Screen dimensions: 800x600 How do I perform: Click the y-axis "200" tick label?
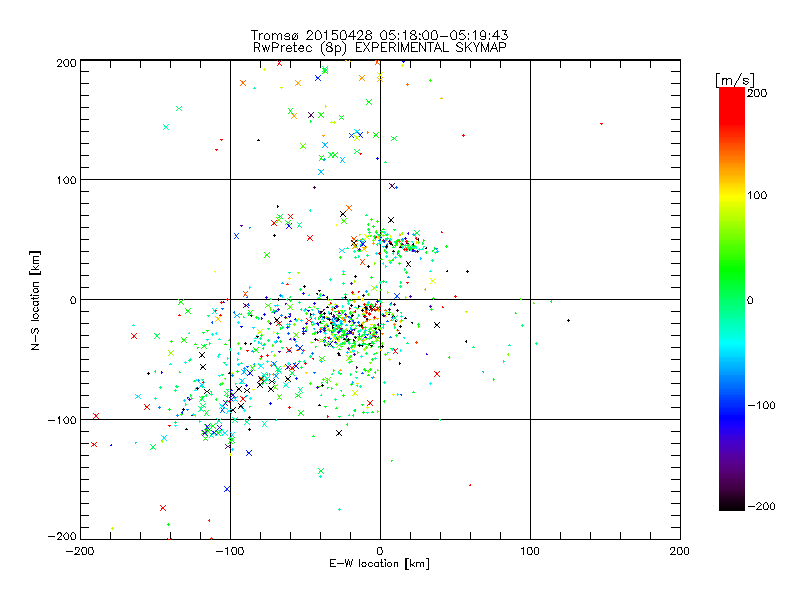click(66, 63)
